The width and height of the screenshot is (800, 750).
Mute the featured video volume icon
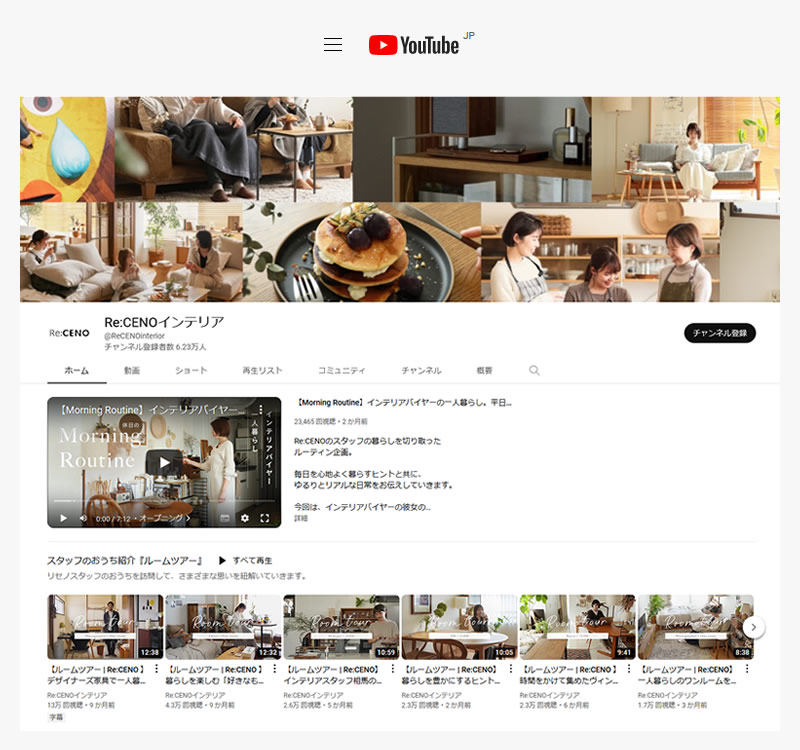(x=83, y=518)
